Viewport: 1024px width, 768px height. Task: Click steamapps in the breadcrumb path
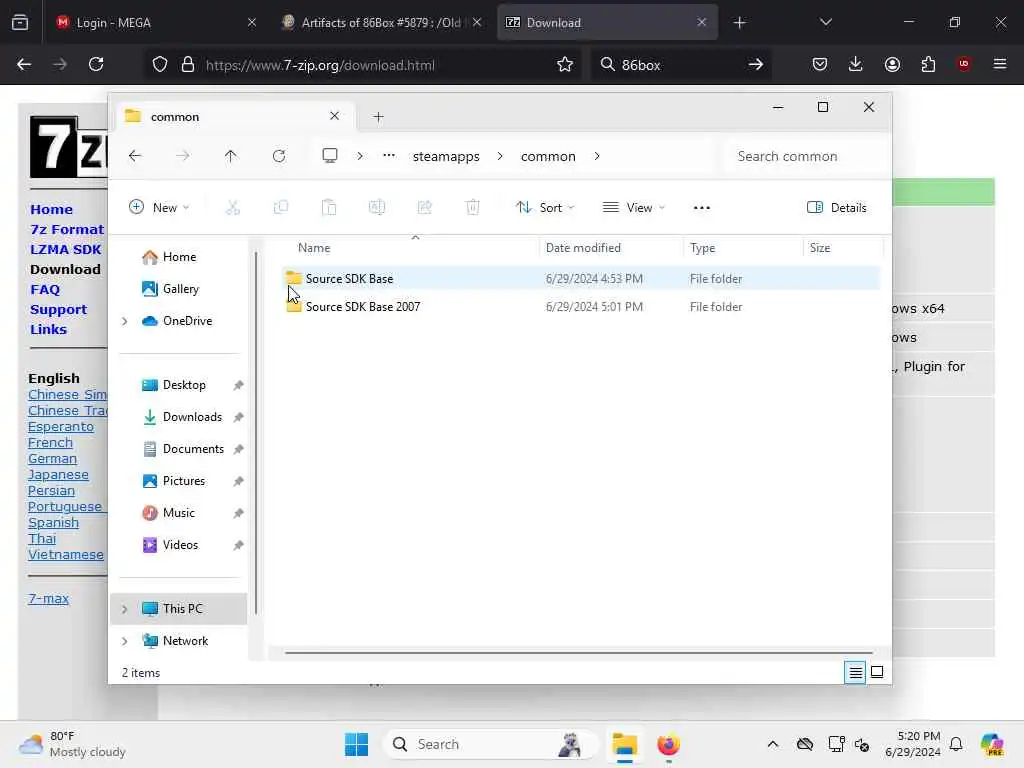(x=446, y=156)
